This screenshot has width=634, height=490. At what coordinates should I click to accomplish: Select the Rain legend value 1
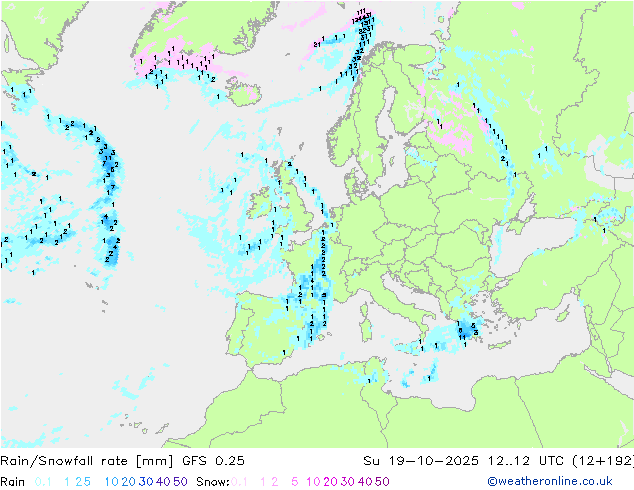pyautogui.click(x=67, y=482)
